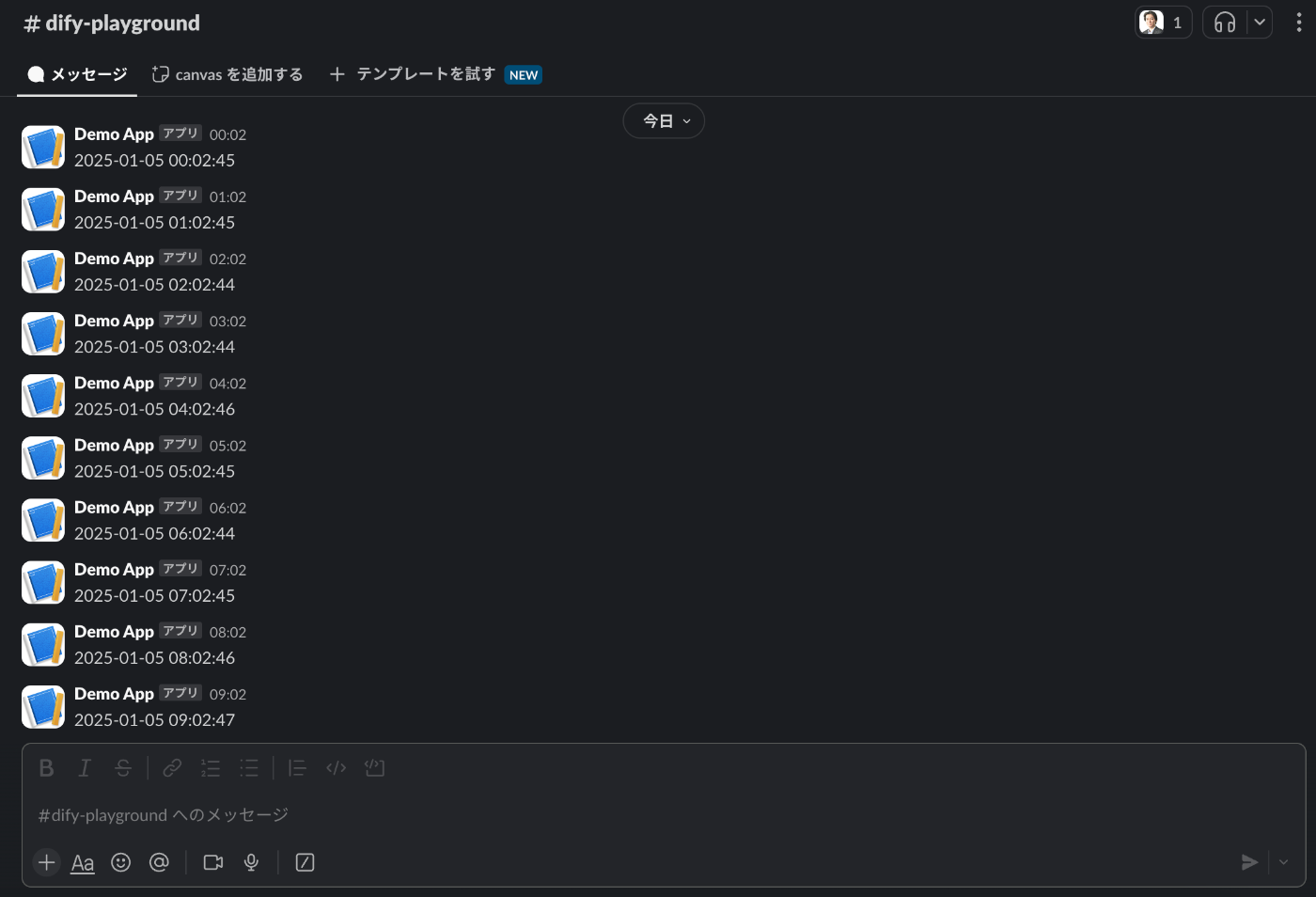Expand the huddle options chevron
The width and height of the screenshot is (1316, 897).
1260,21
